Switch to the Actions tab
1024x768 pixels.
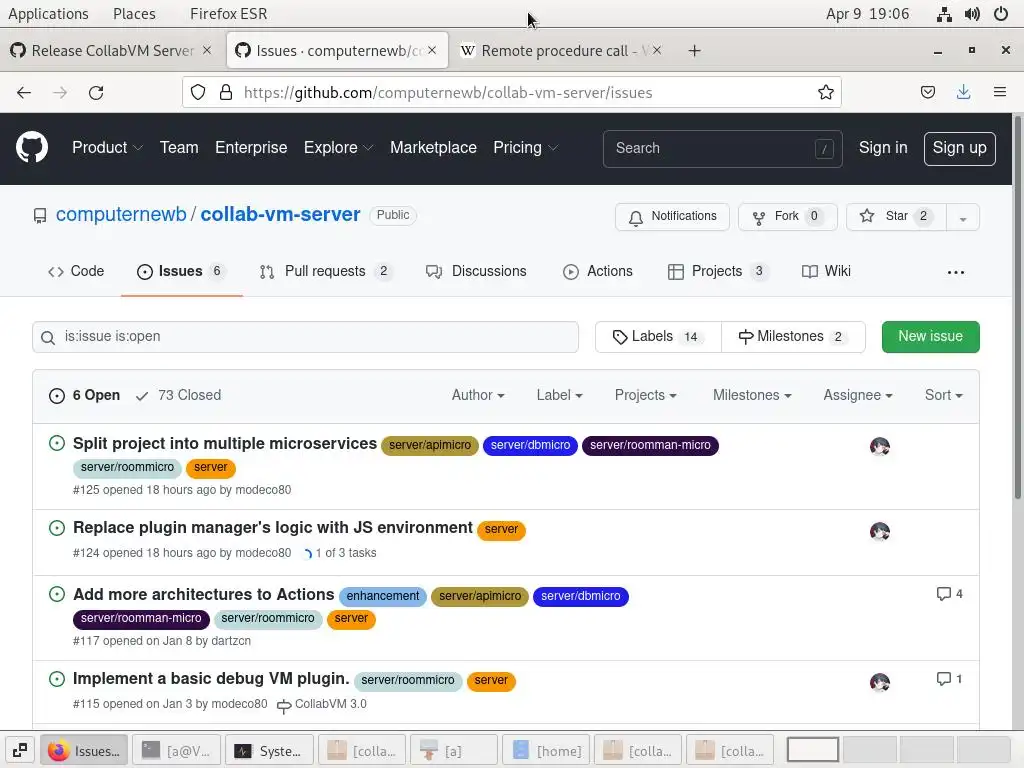coord(598,271)
